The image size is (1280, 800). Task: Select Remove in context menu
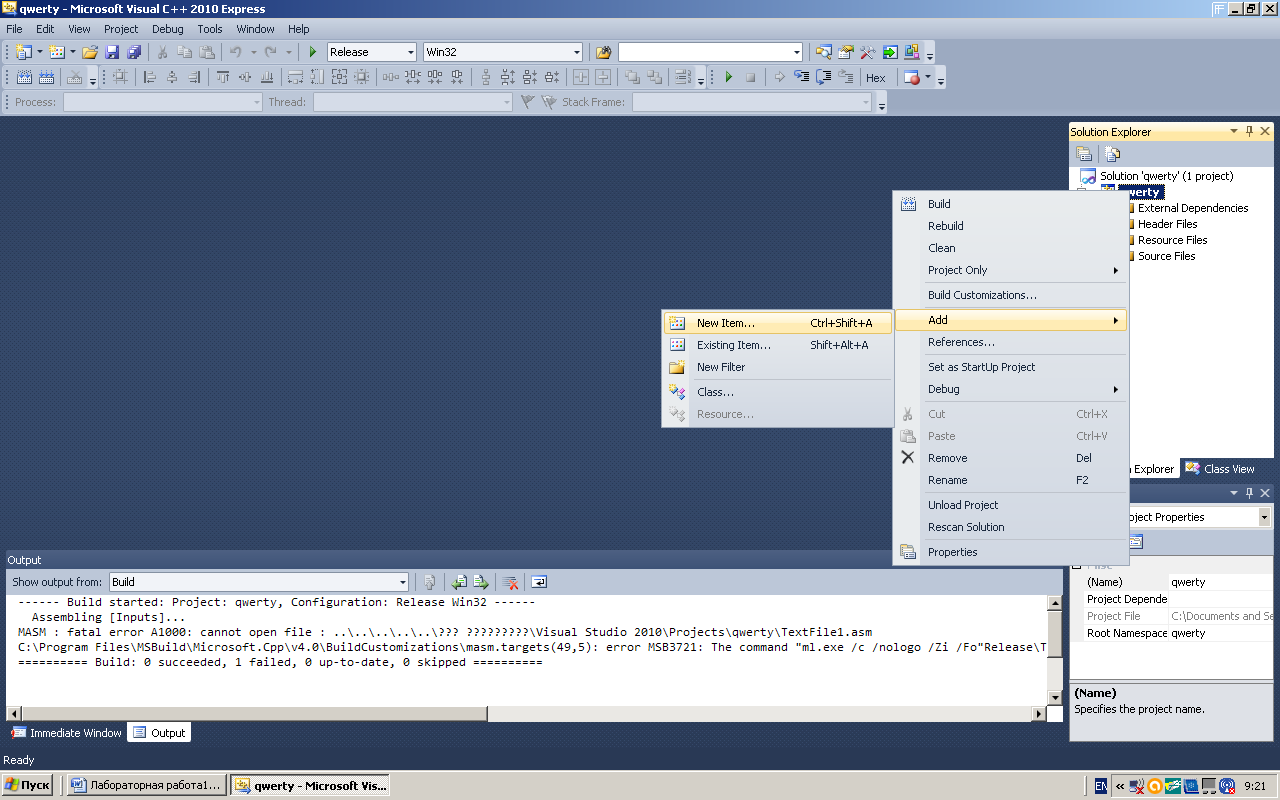pos(1011,458)
